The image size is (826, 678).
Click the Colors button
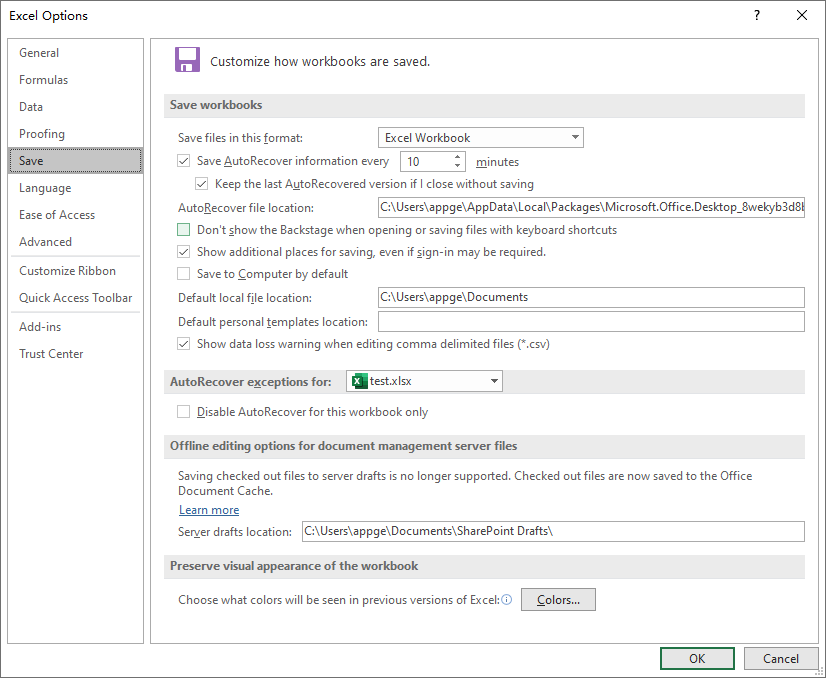[x=557, y=599]
